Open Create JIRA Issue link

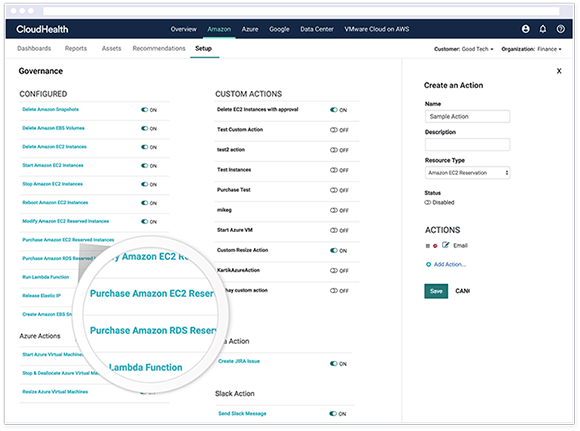(x=239, y=361)
